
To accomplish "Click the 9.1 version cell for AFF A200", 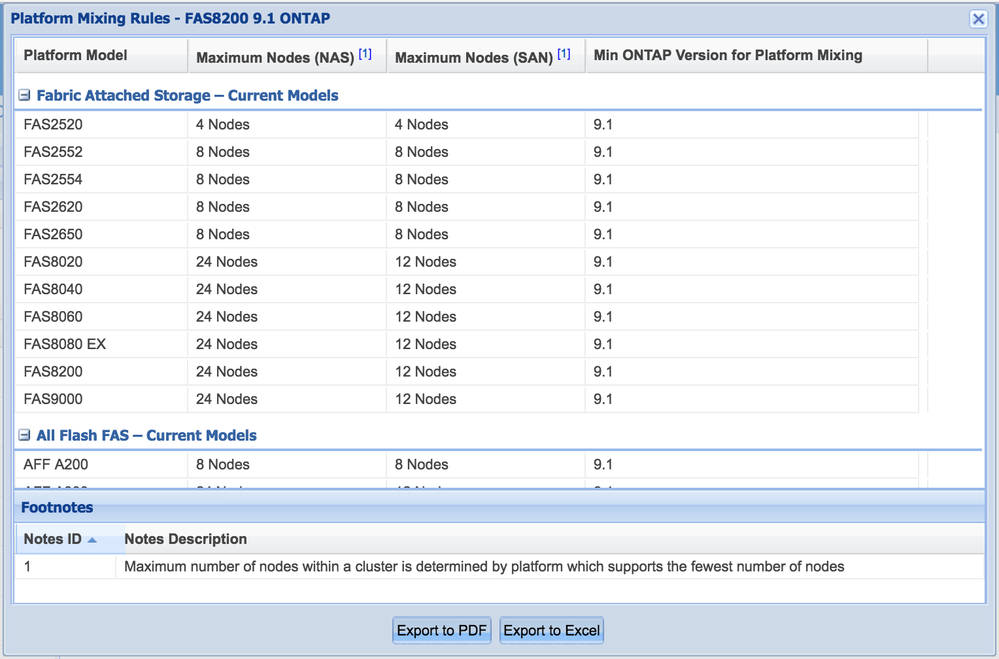I will [752, 464].
